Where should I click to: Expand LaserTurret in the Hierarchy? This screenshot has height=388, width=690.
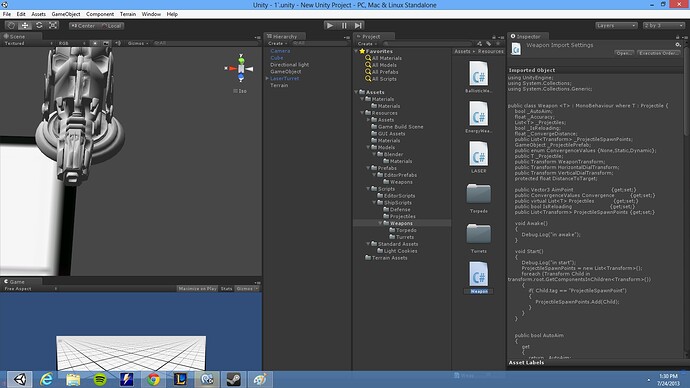(x=267, y=78)
